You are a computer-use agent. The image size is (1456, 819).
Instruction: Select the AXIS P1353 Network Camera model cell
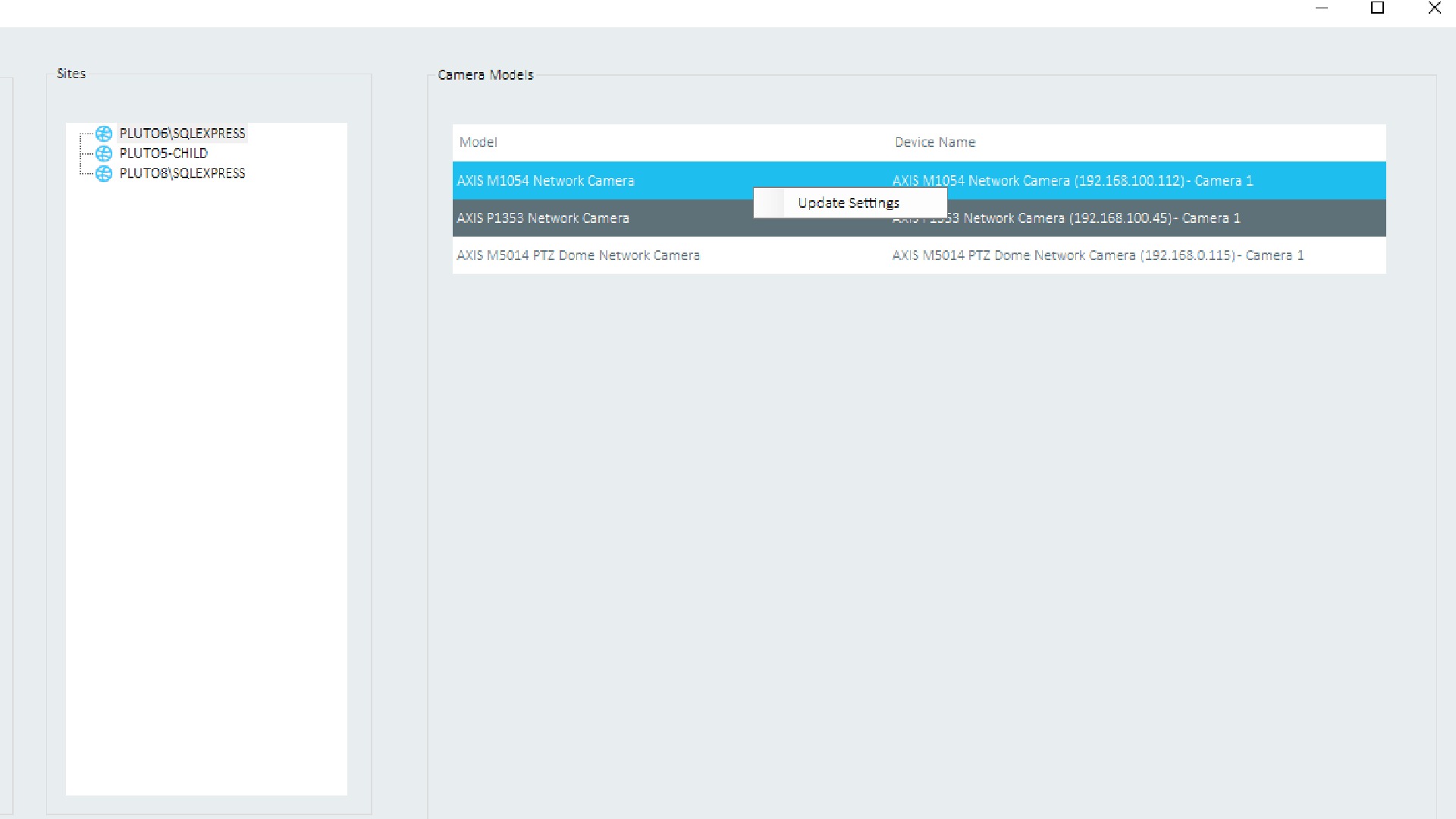543,218
